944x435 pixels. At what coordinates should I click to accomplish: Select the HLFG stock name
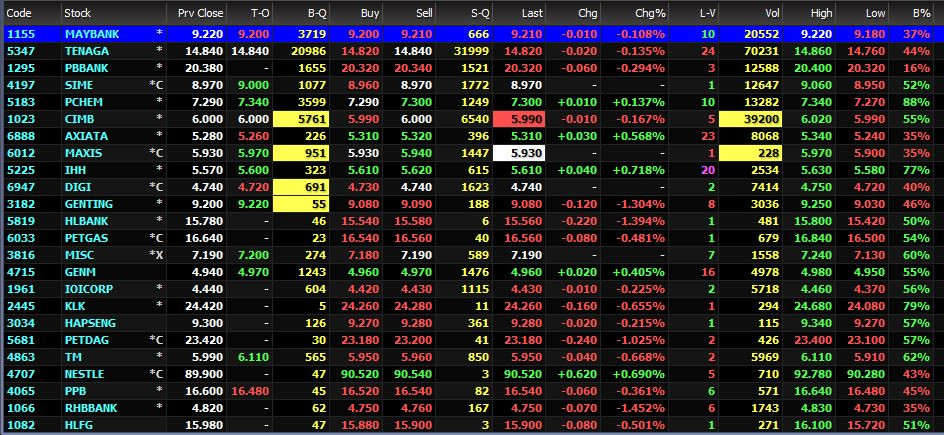click(79, 425)
